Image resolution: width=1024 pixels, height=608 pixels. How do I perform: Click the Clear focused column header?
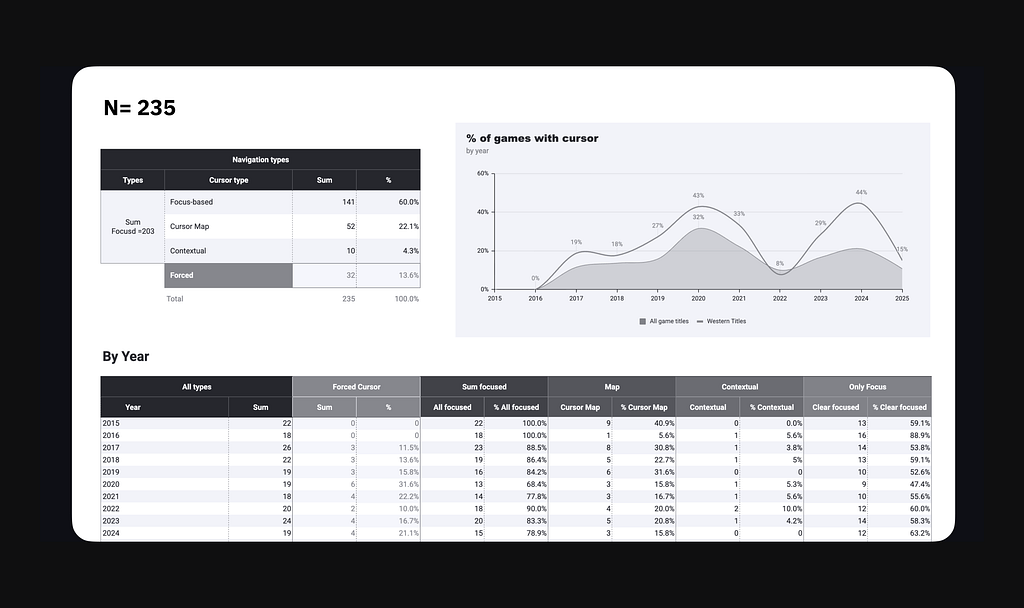click(836, 408)
